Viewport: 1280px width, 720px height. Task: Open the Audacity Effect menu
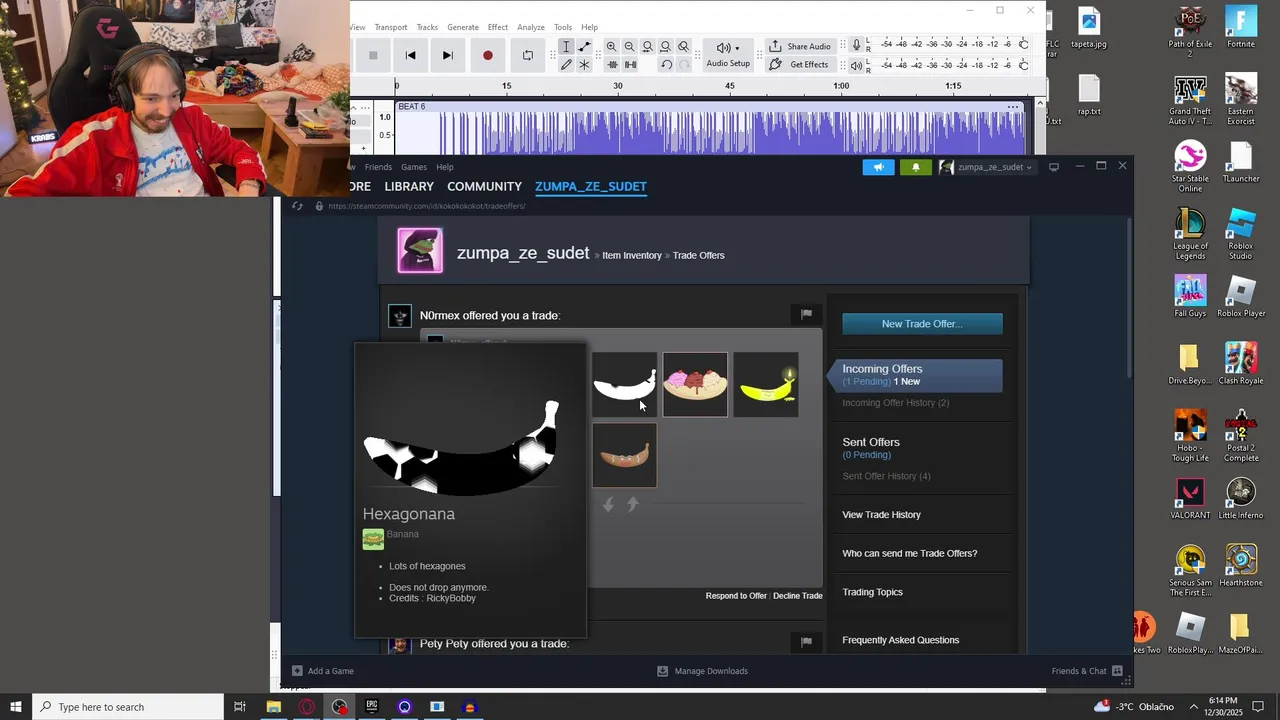[498, 27]
